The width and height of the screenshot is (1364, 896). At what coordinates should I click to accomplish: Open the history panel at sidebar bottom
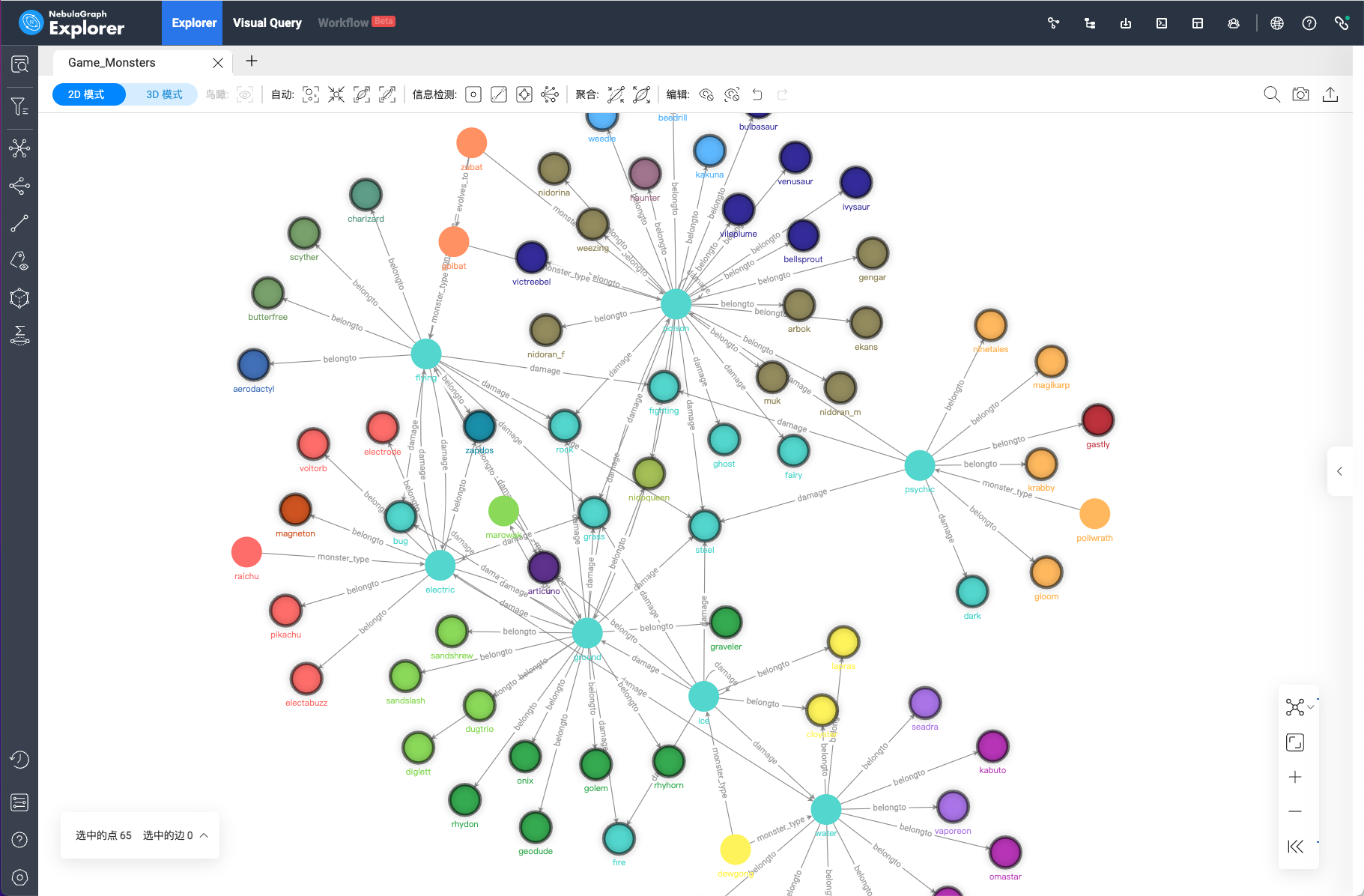(19, 760)
